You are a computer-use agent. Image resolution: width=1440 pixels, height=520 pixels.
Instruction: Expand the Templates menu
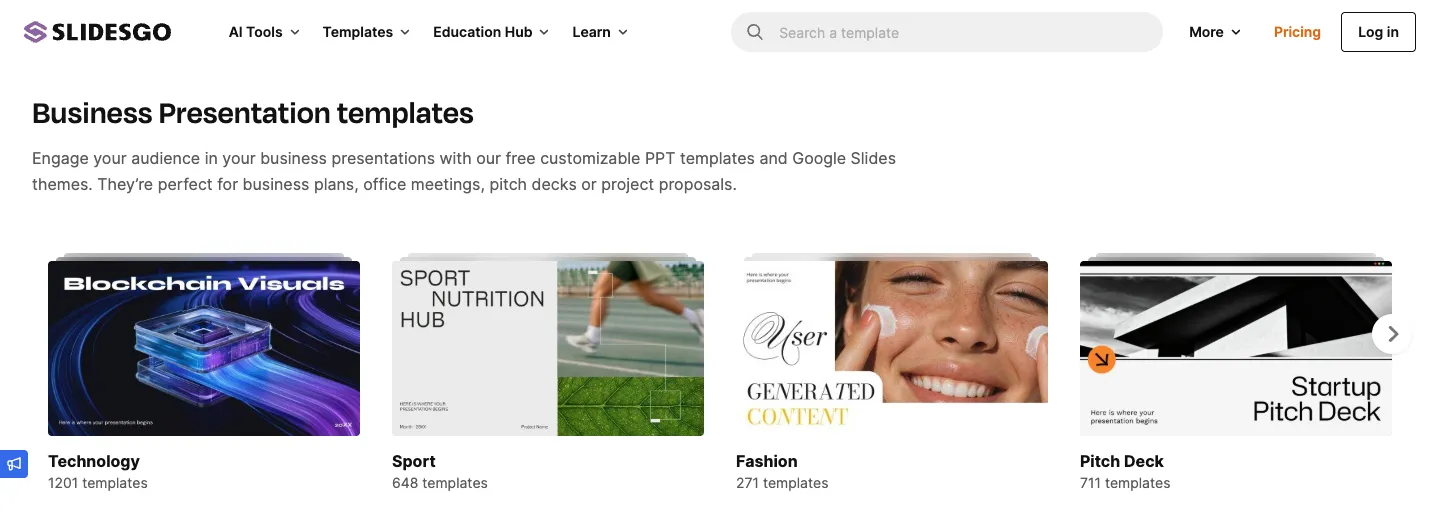tap(366, 32)
